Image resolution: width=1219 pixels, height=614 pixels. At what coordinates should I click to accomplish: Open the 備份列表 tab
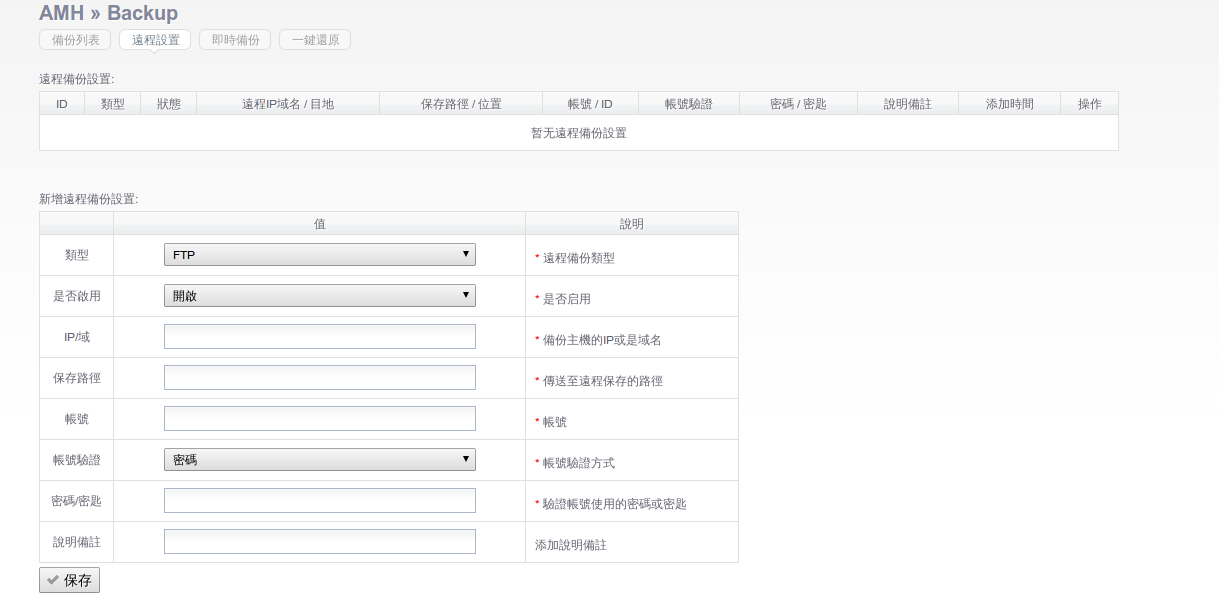[x=75, y=40]
